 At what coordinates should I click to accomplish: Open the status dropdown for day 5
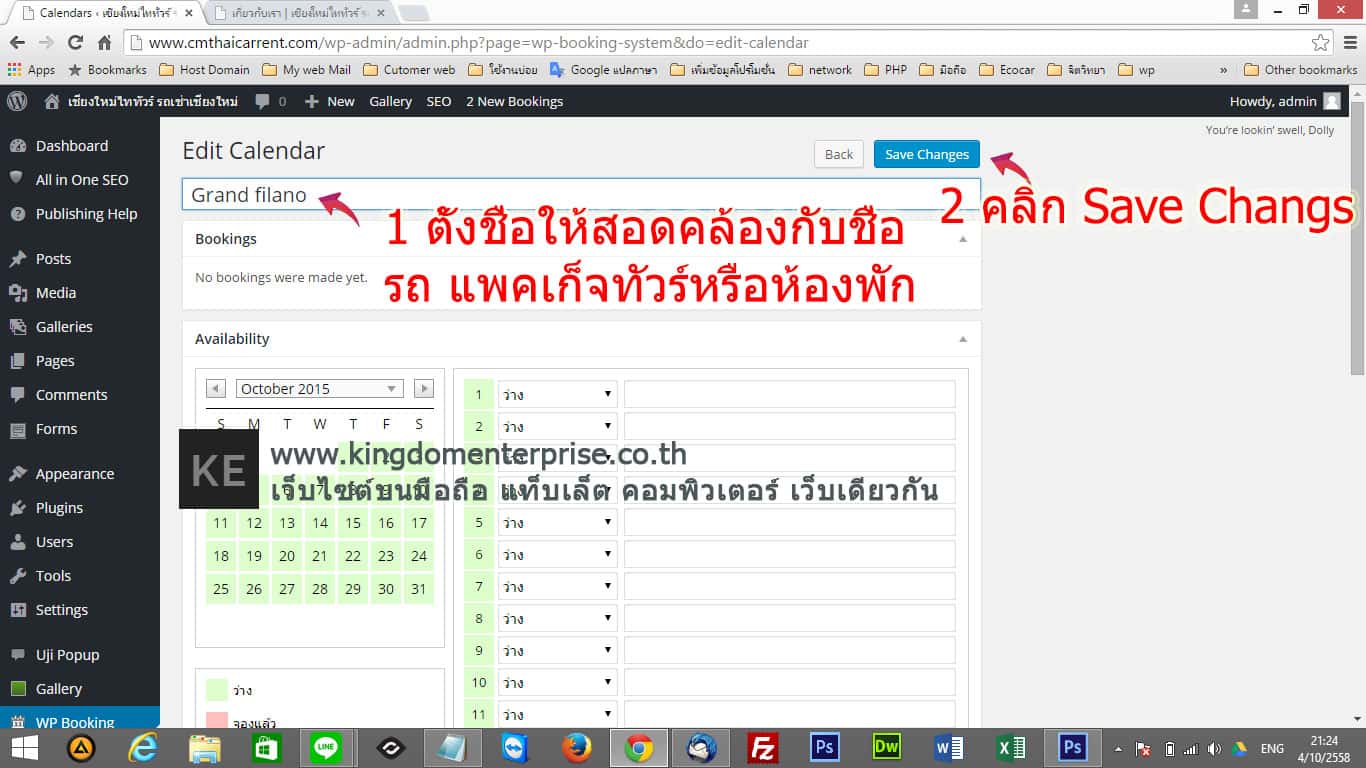coord(557,522)
